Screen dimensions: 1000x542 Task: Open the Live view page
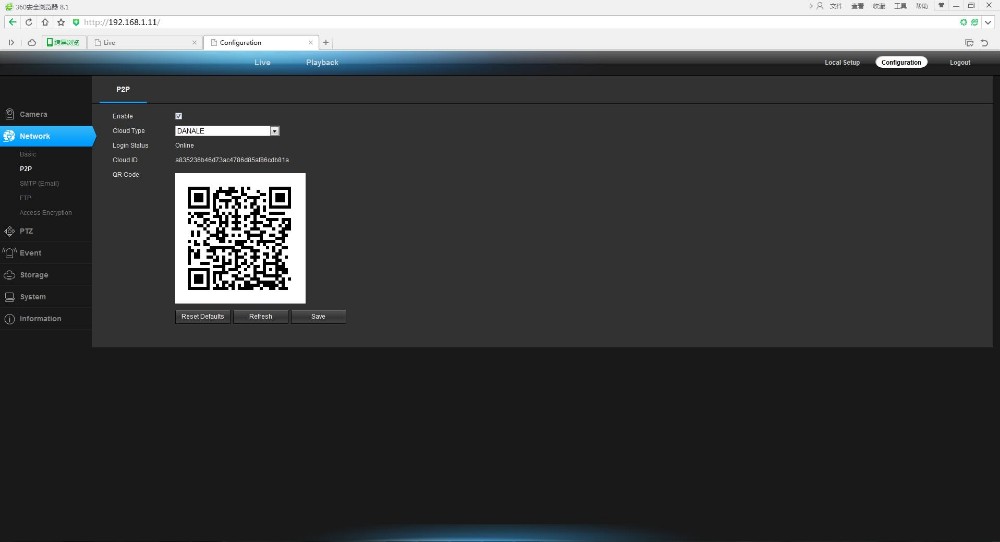262,62
